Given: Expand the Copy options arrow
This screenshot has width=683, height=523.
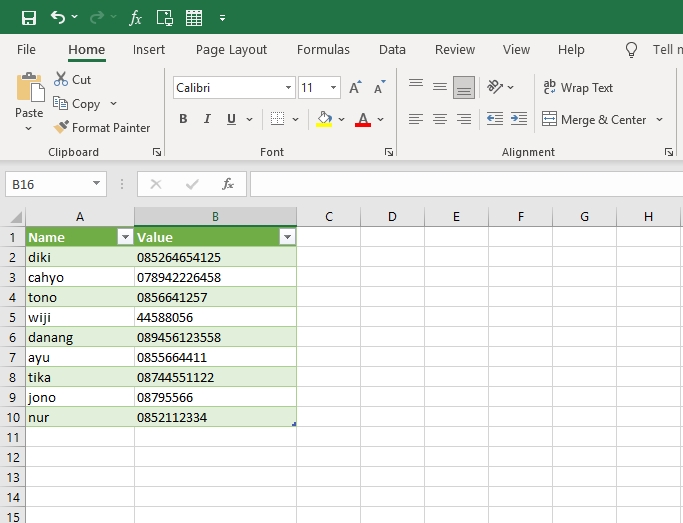Looking at the screenshot, I should 113,104.
